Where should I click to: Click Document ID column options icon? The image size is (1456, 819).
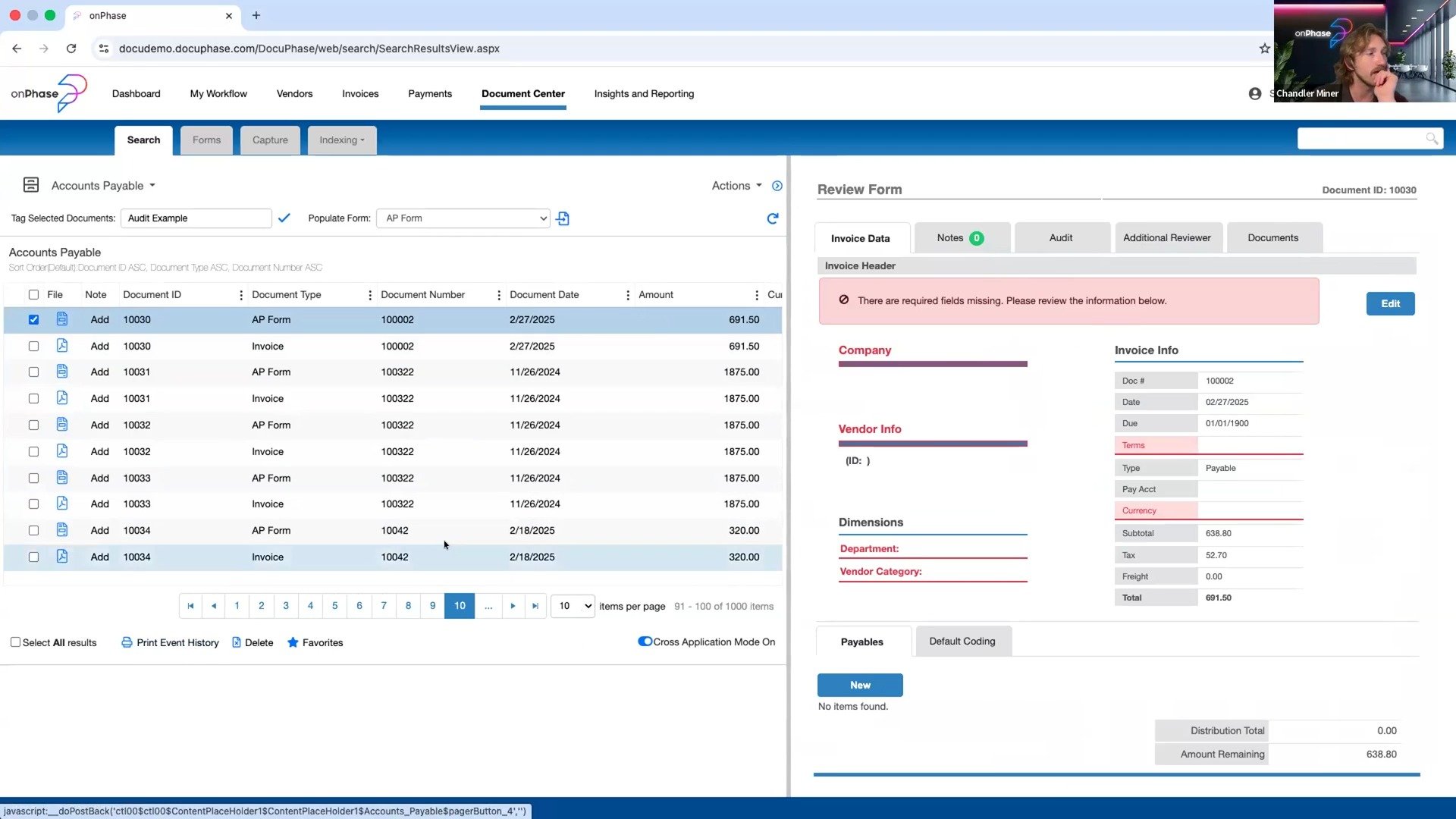tap(241, 295)
